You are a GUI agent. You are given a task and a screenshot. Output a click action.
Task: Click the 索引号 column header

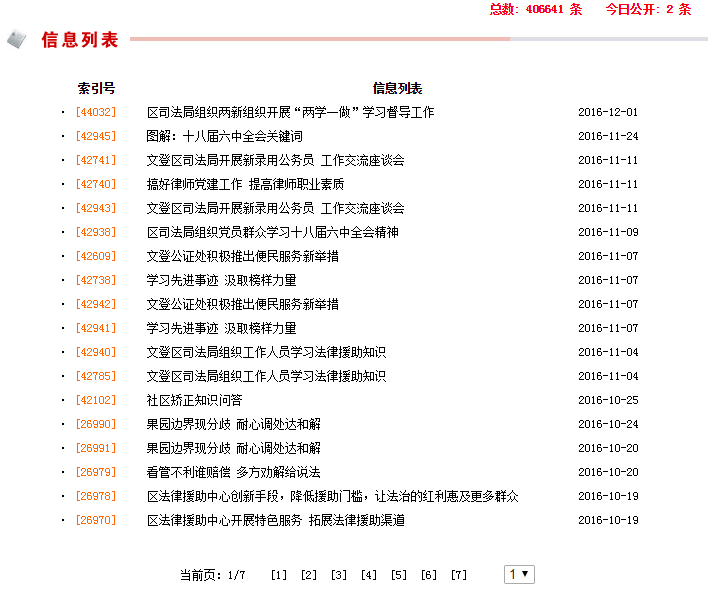click(x=96, y=88)
